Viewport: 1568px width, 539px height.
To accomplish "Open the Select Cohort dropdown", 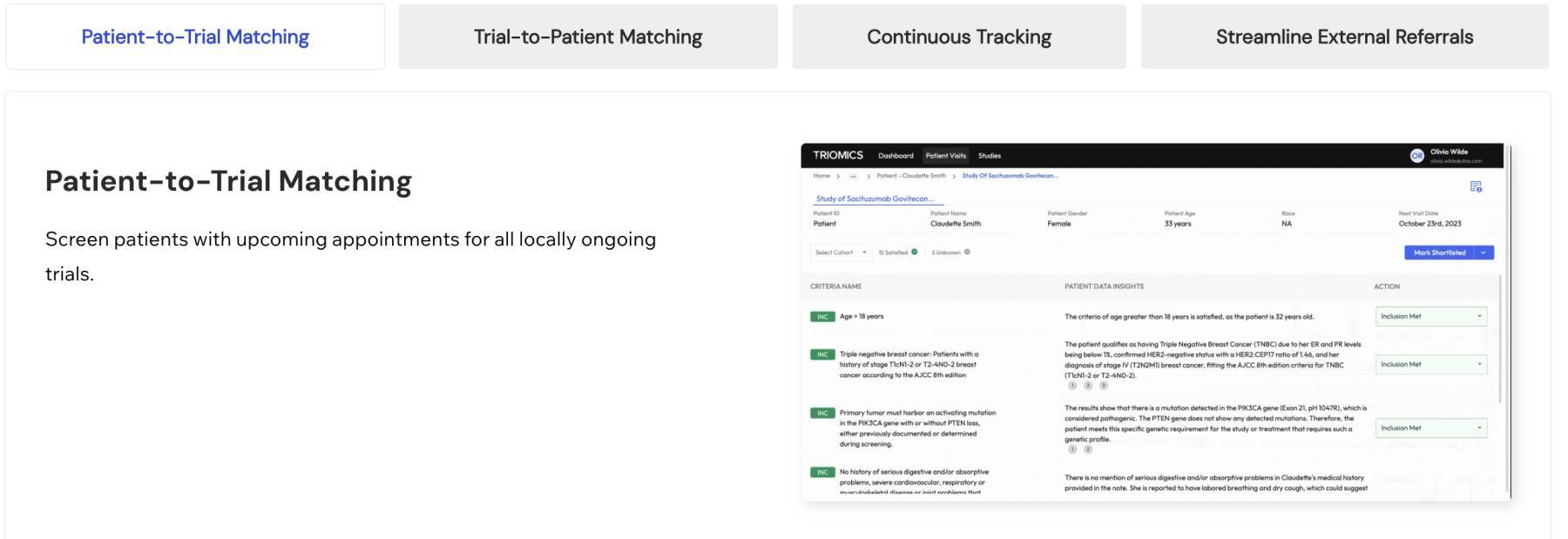I will [841, 253].
